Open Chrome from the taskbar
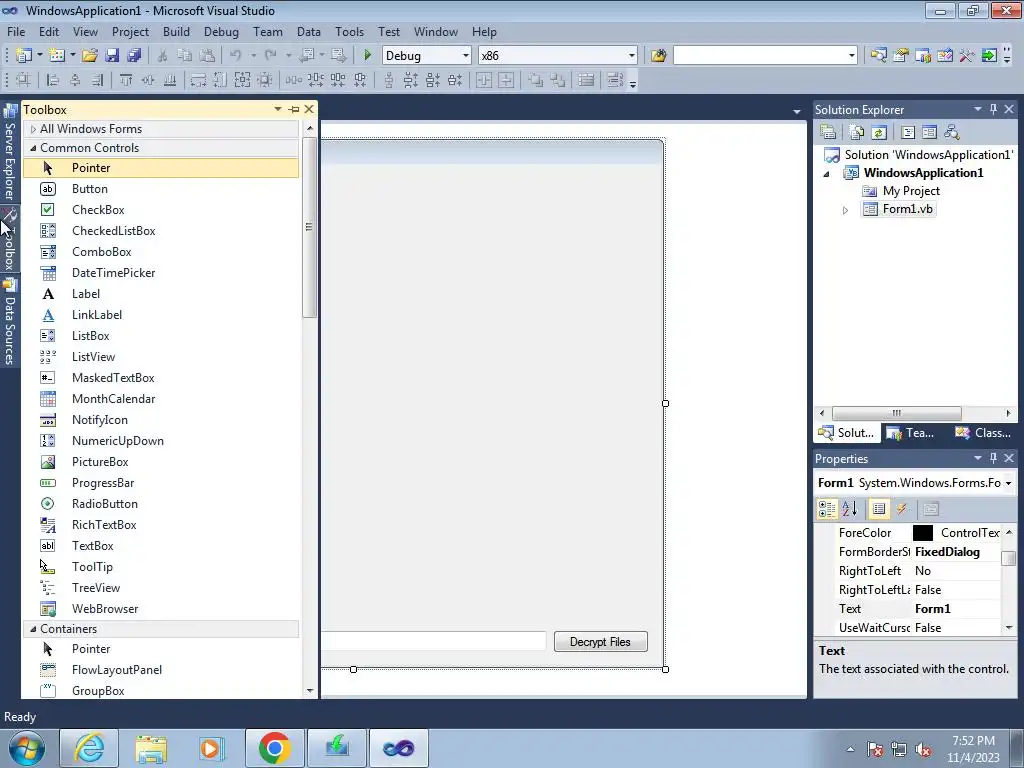1024x768 pixels. [274, 748]
